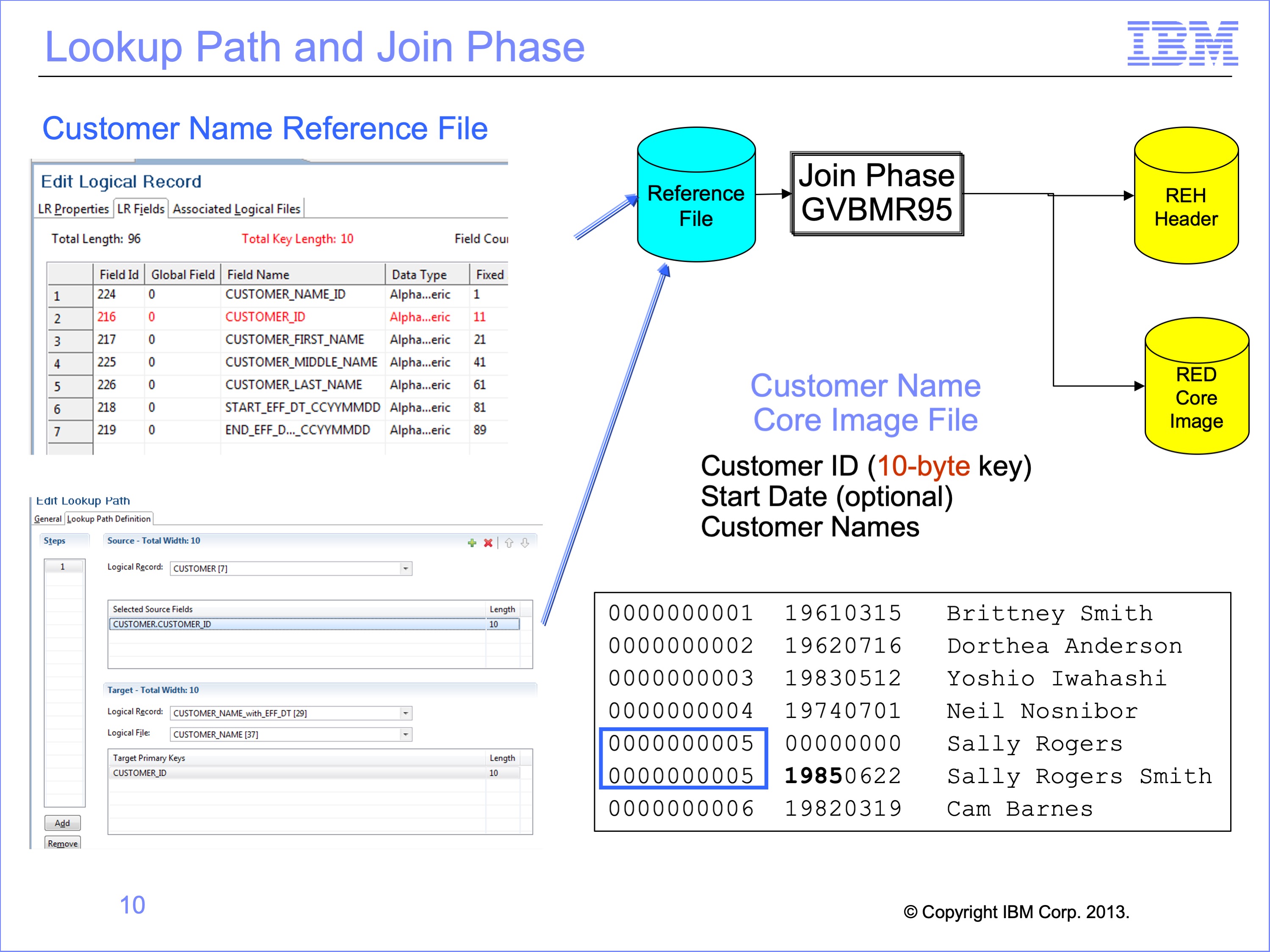Open the Associated Logical Files tab
1270x952 pixels.
pos(237,209)
